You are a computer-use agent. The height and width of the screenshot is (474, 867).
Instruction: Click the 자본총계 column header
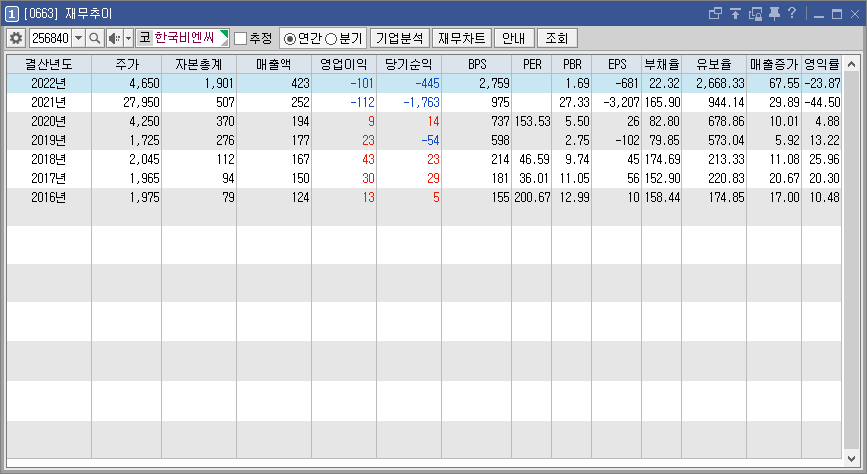coord(199,64)
